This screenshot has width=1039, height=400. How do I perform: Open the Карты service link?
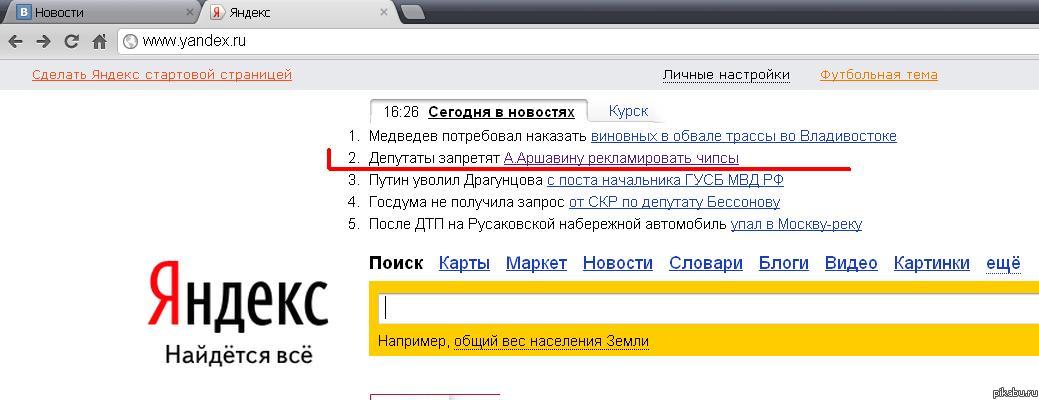464,263
